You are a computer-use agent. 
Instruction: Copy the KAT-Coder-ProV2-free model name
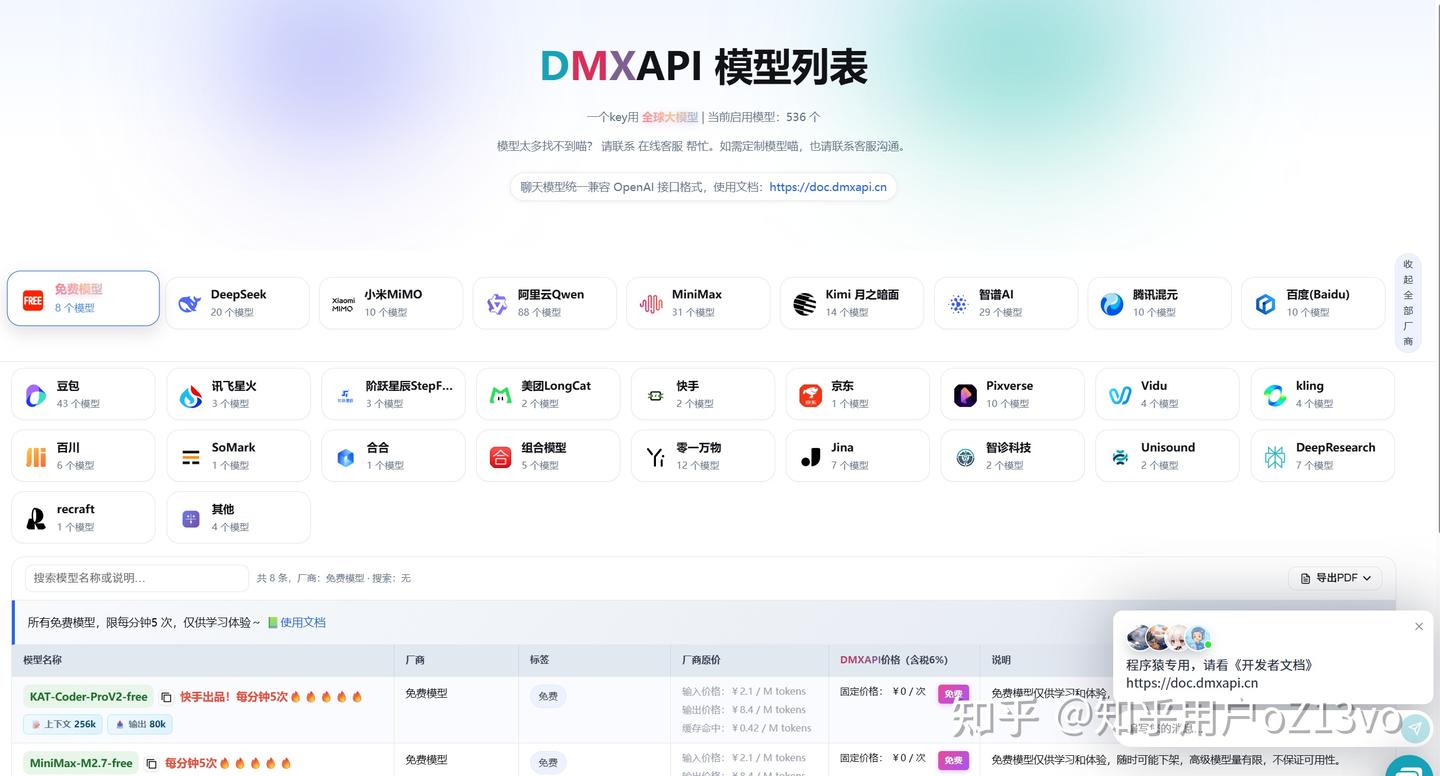click(167, 697)
